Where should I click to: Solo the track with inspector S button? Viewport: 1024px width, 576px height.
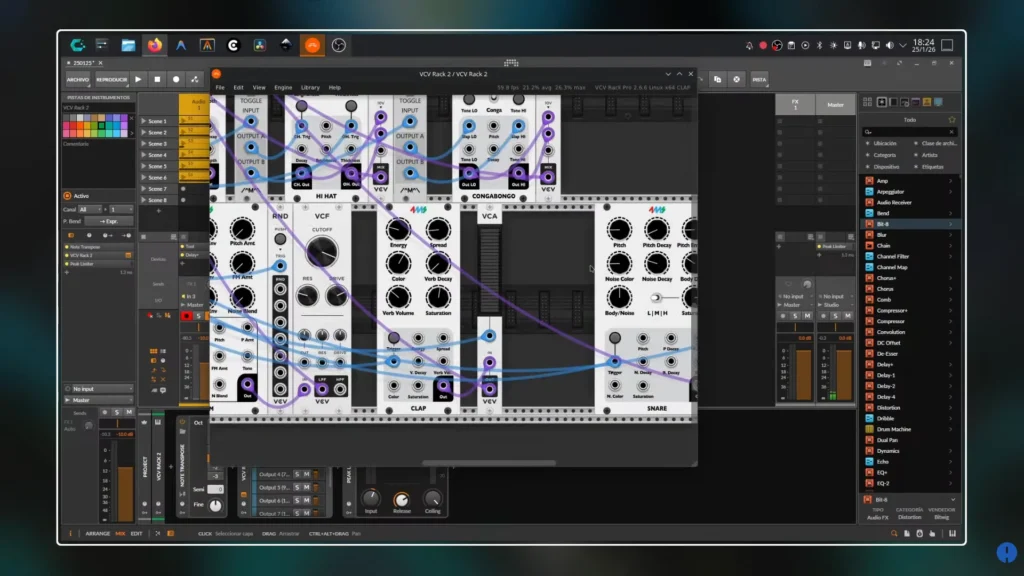tap(117, 413)
